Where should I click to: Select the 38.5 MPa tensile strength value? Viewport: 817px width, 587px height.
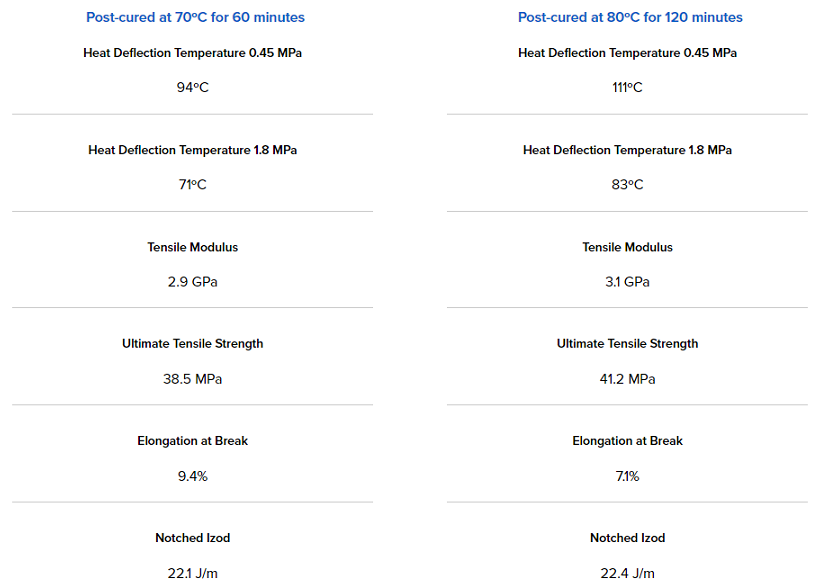tap(193, 379)
